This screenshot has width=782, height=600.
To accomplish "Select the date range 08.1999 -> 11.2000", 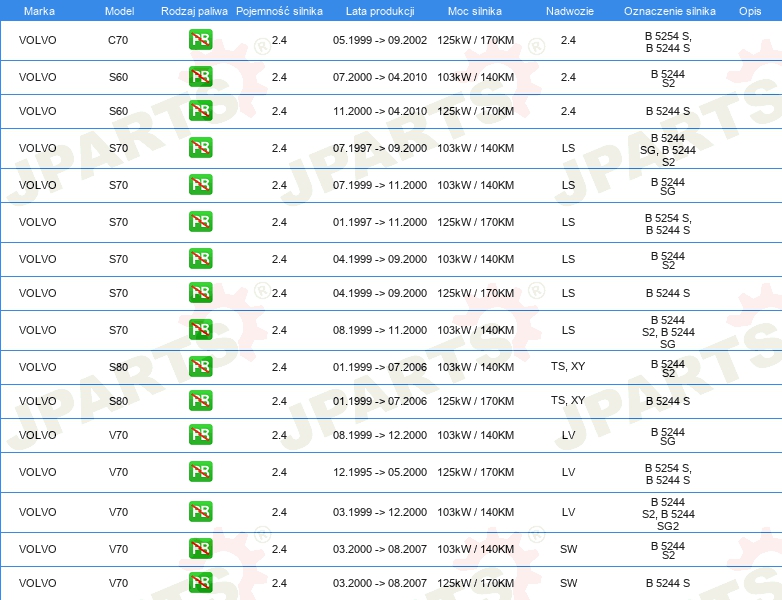I will pyautogui.click(x=380, y=330).
